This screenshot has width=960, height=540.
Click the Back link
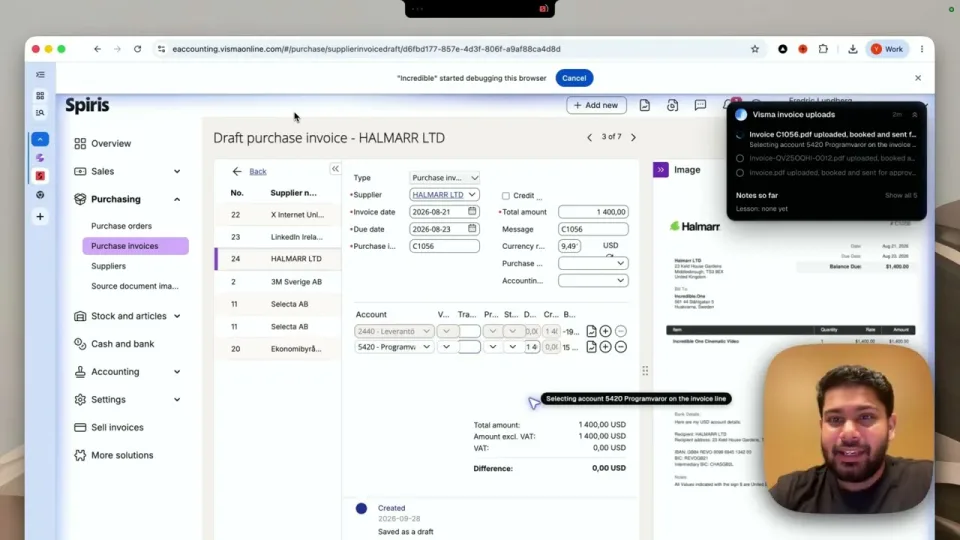(258, 171)
